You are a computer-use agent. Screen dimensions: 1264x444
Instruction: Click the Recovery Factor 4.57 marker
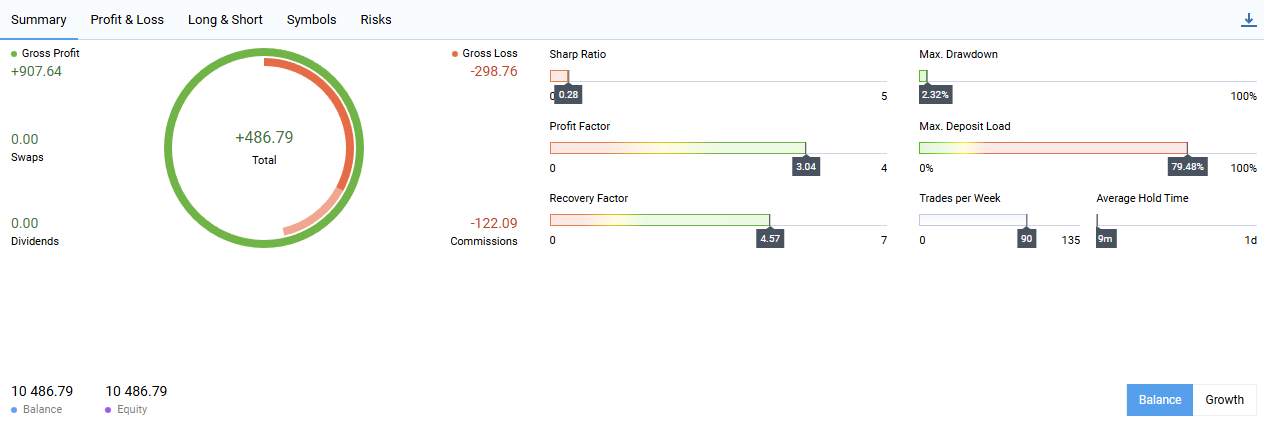770,239
